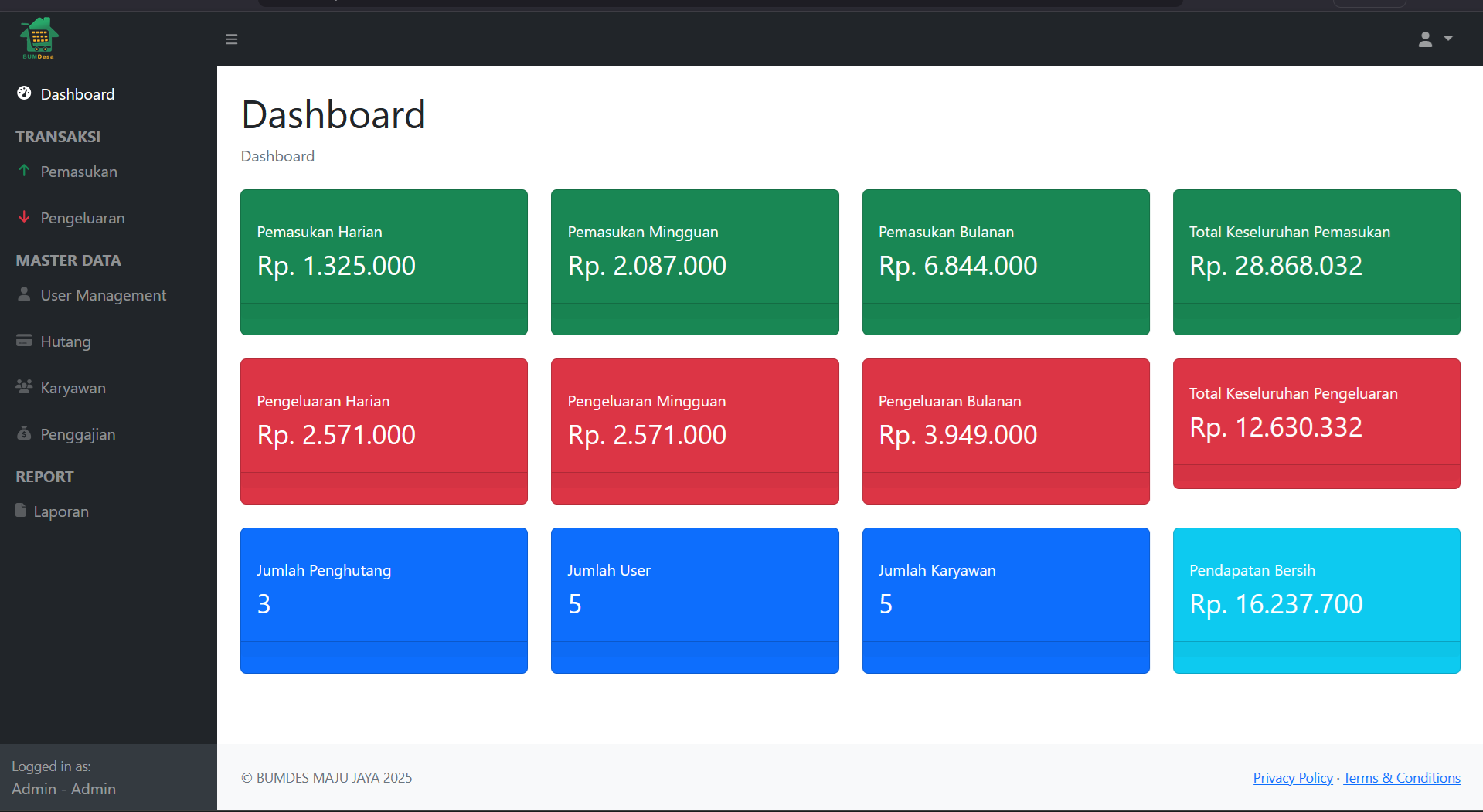Click the '© BUMDES MAJU JAYA 2025' footer text
Viewport: 1483px width, 812px height.
coord(327,778)
